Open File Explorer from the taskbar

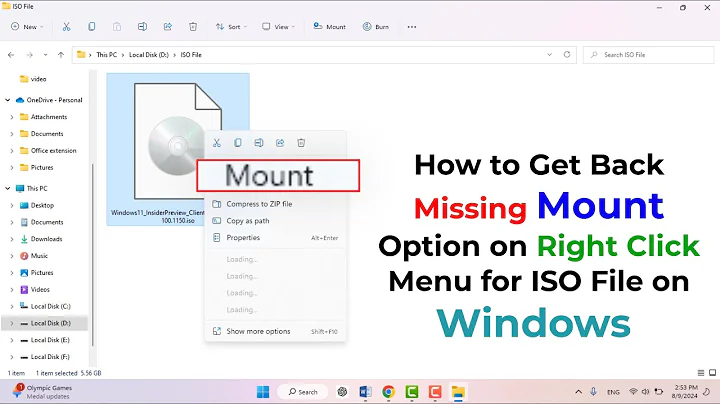[458, 392]
